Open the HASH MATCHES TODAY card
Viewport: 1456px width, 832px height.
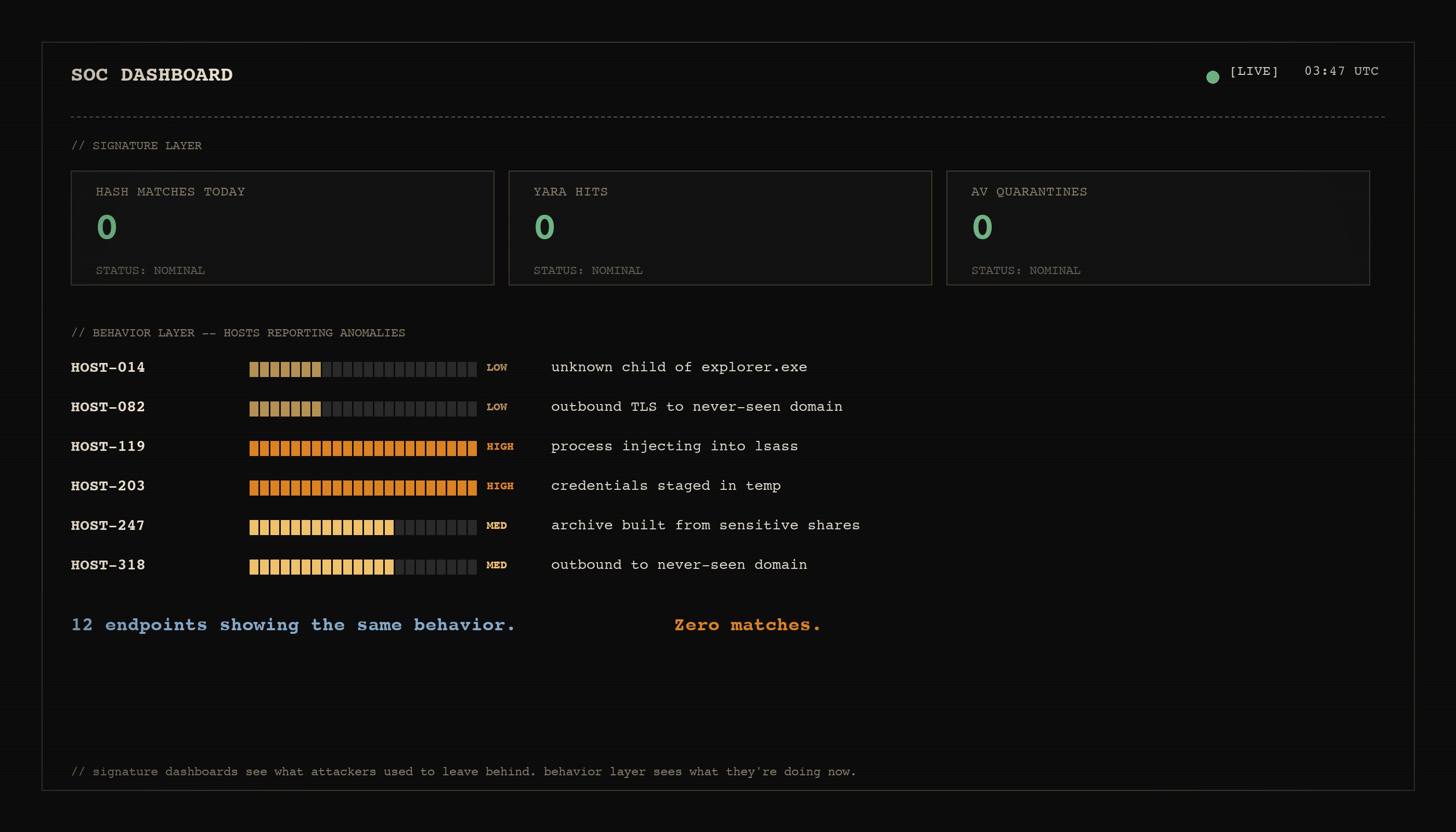tap(282, 228)
